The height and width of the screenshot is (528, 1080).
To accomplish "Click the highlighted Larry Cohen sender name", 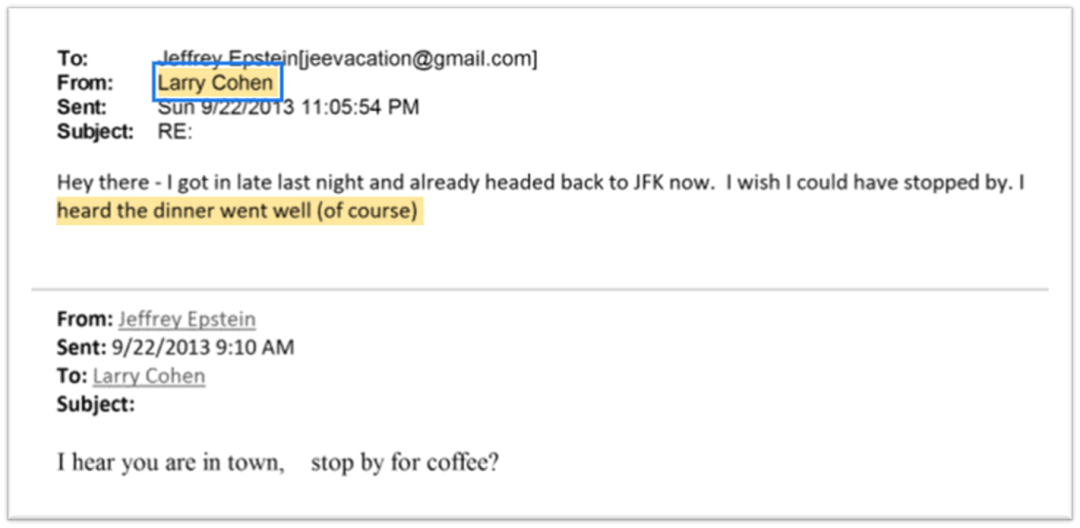I will tap(216, 83).
